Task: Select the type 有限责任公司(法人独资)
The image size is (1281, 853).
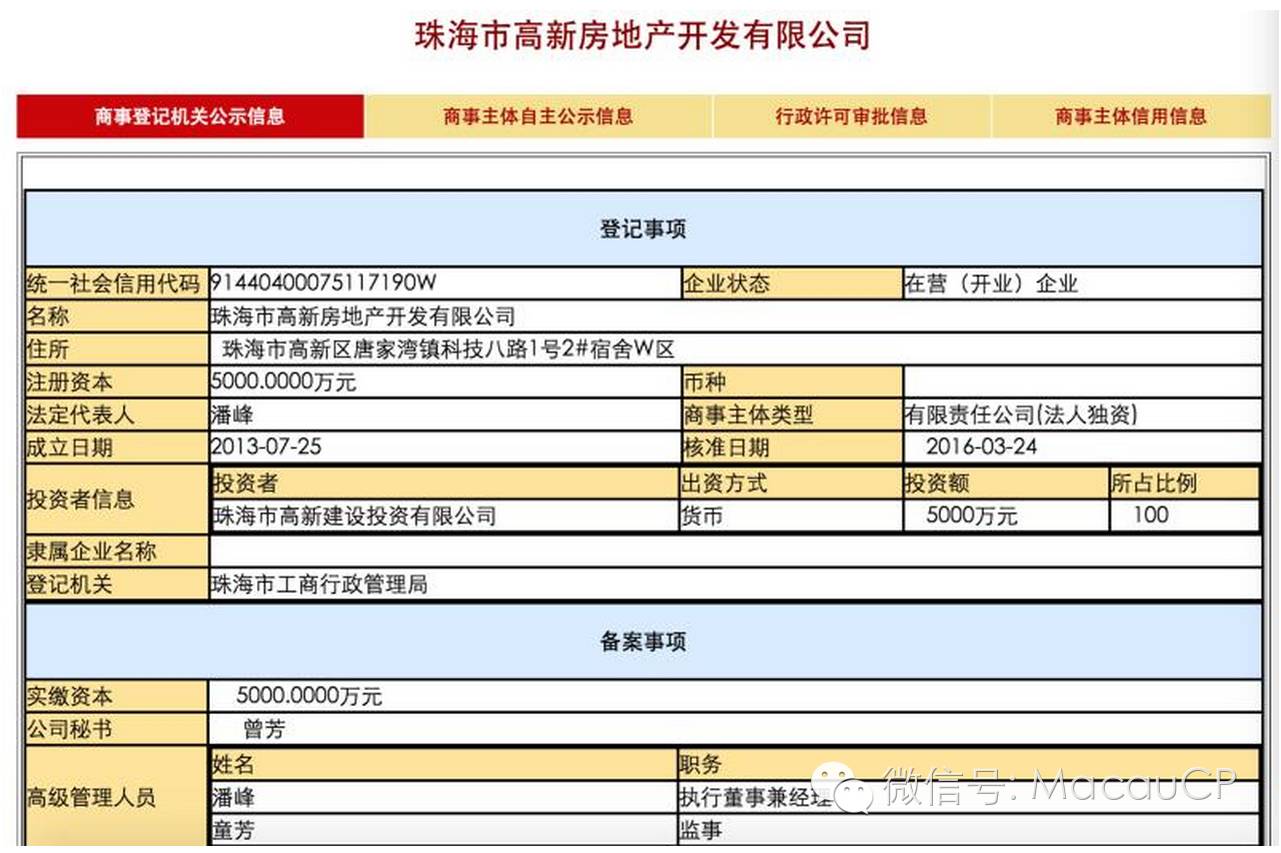Action: tap(1021, 415)
